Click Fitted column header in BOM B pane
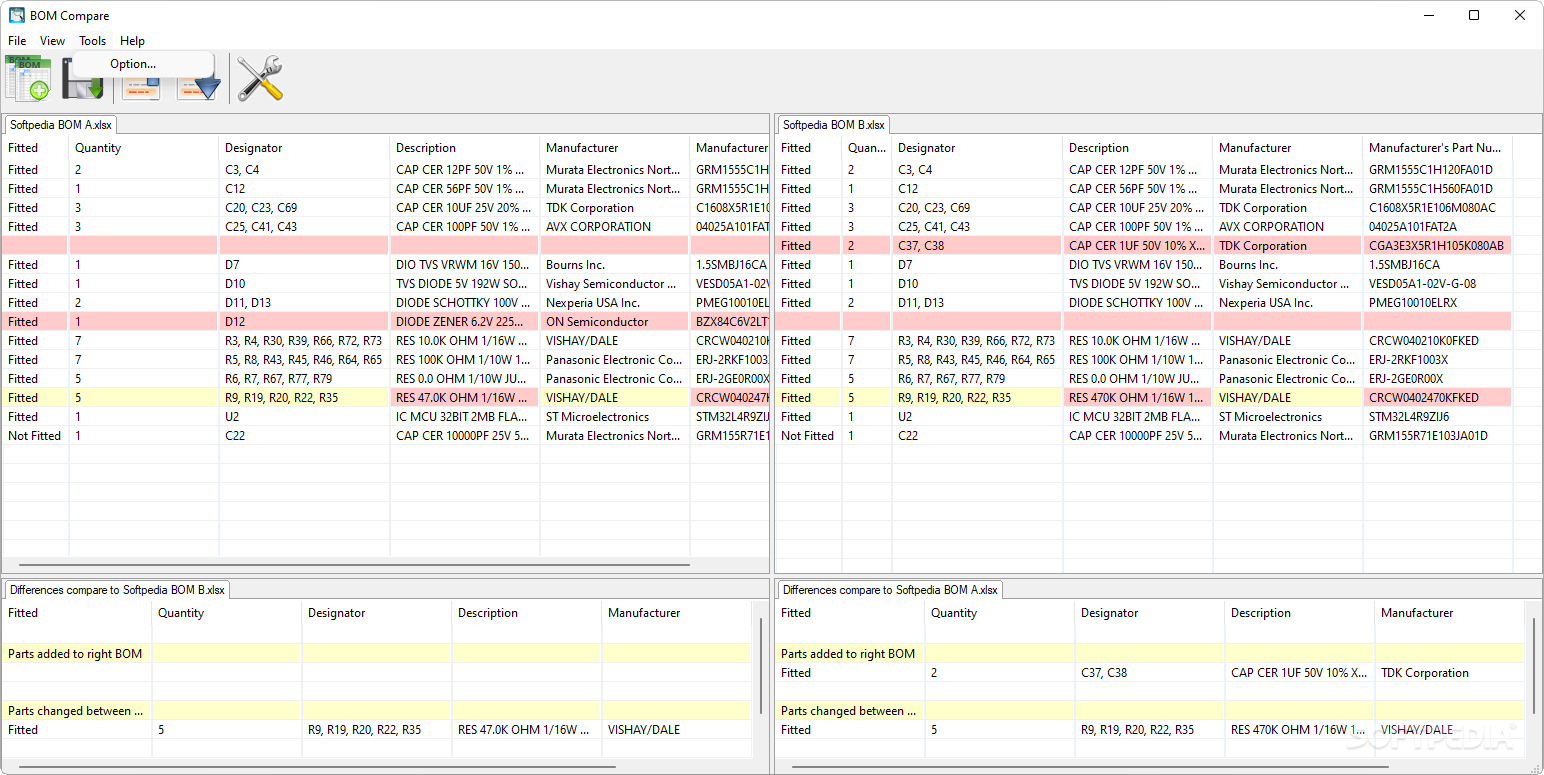Screen dimensions: 1544x775 [x=808, y=148]
